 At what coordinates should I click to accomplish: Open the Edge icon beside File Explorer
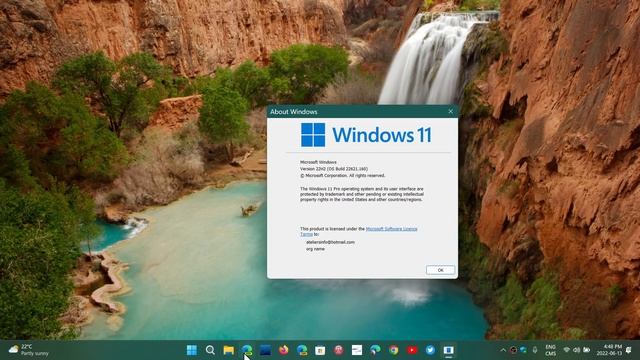tap(247, 350)
